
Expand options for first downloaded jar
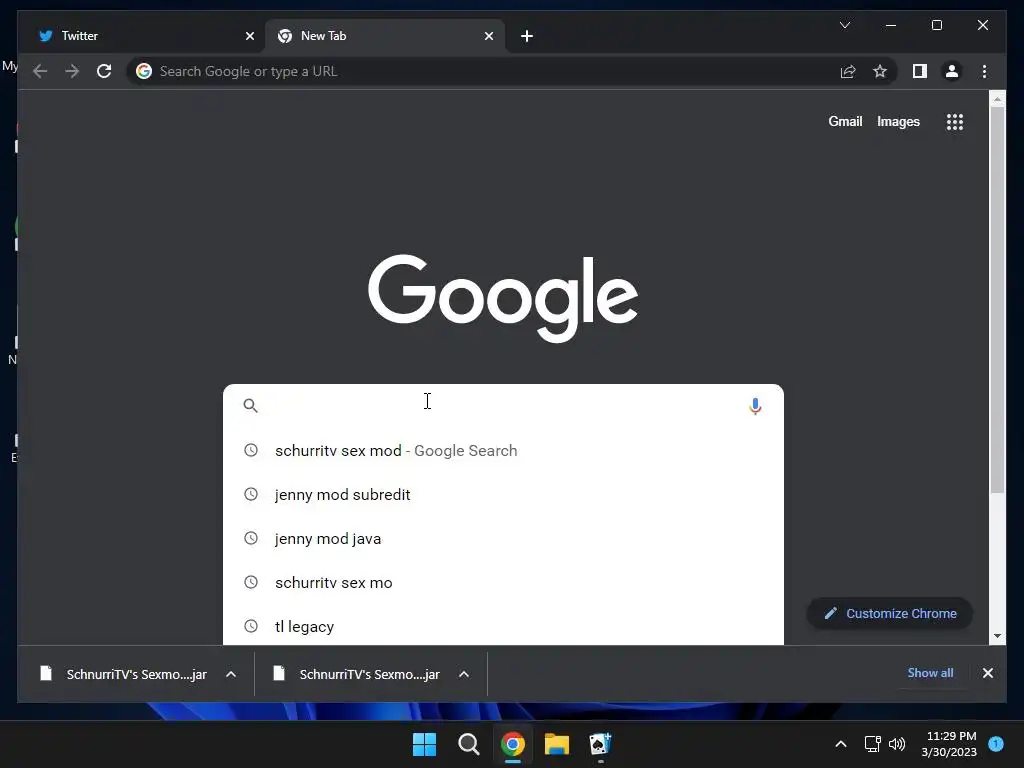pos(231,674)
